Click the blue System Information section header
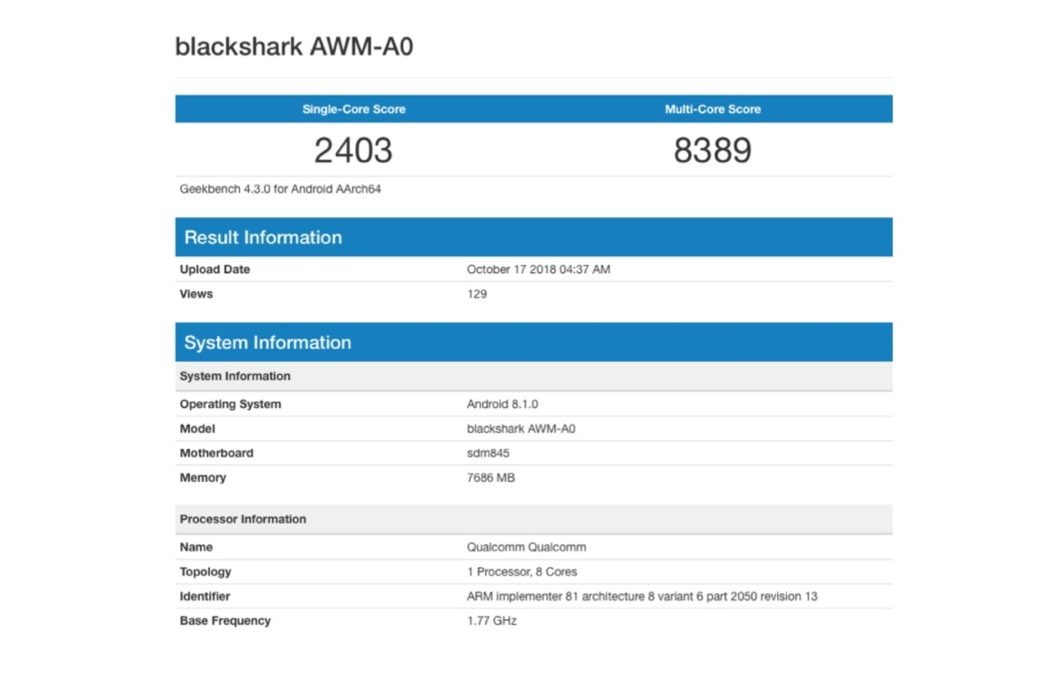1044x673 pixels. tap(267, 342)
